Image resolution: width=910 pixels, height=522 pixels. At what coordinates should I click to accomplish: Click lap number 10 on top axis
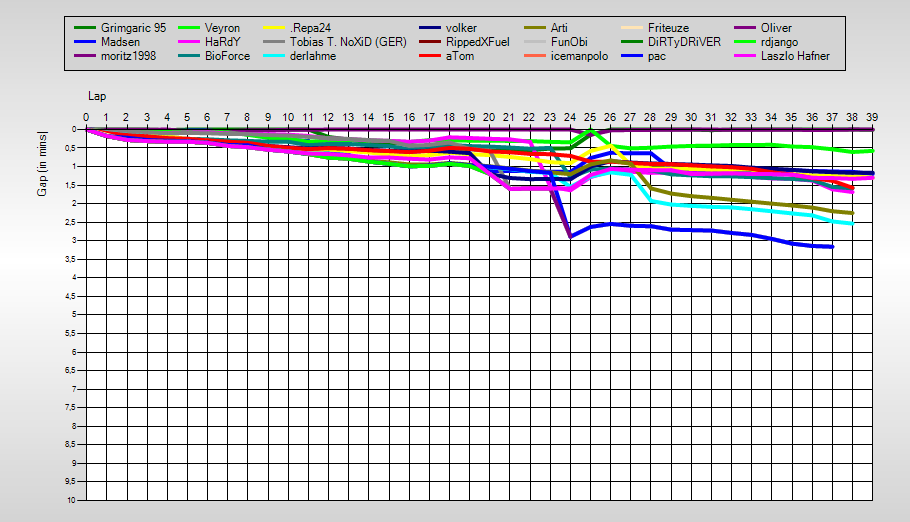point(288,117)
